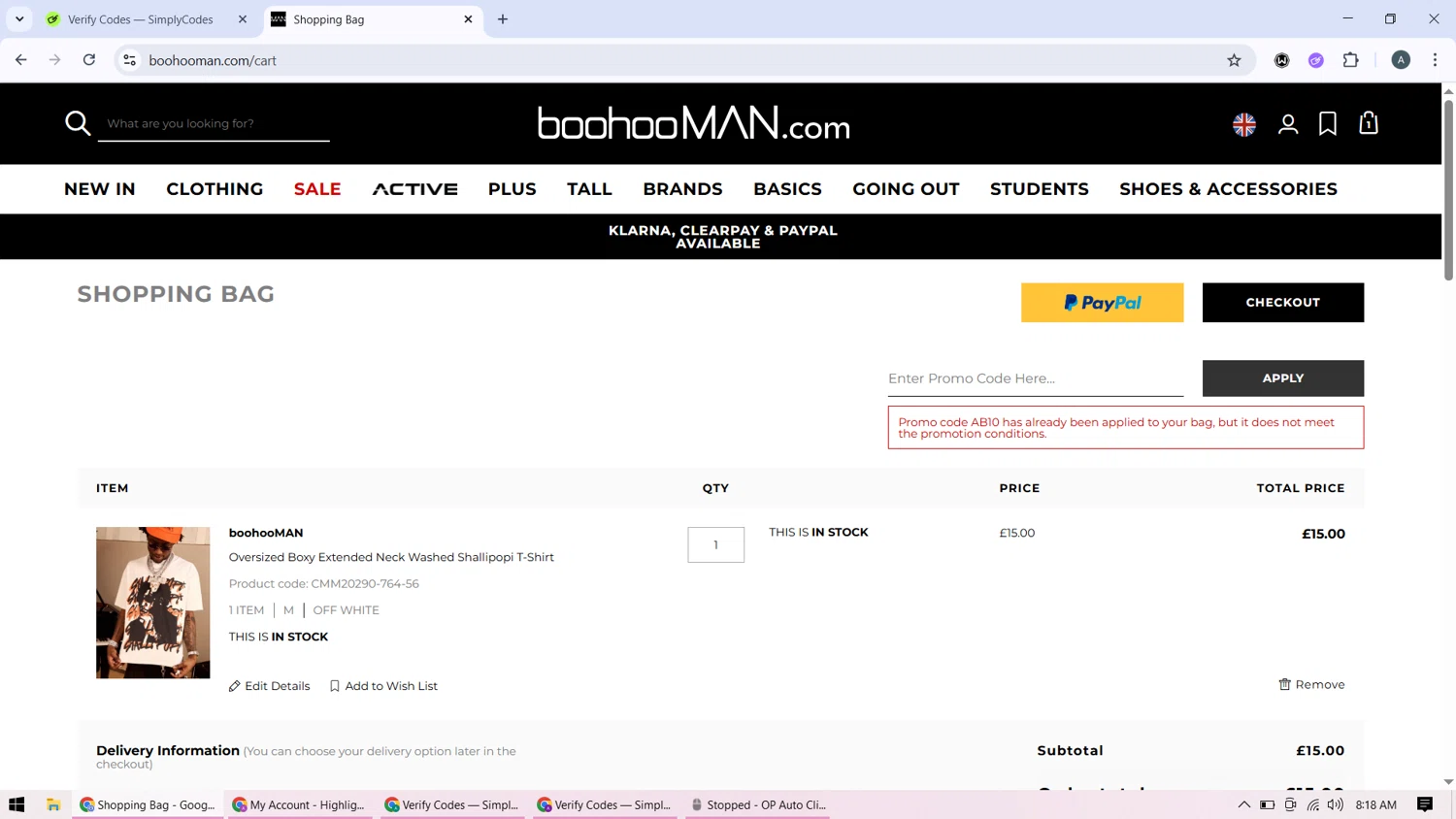Open File Explorer from taskbar

(53, 804)
